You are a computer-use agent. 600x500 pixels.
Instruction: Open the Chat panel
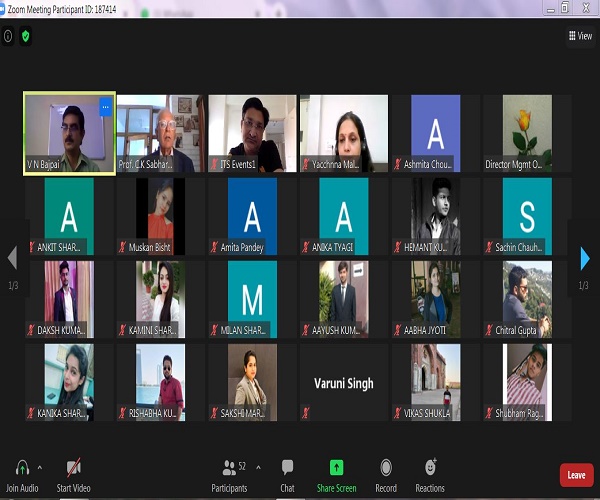click(x=287, y=468)
